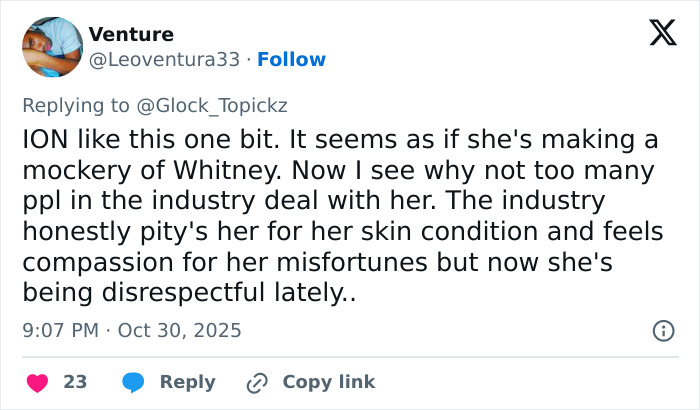Open the circled info icon
700x410 pixels.
tap(662, 330)
